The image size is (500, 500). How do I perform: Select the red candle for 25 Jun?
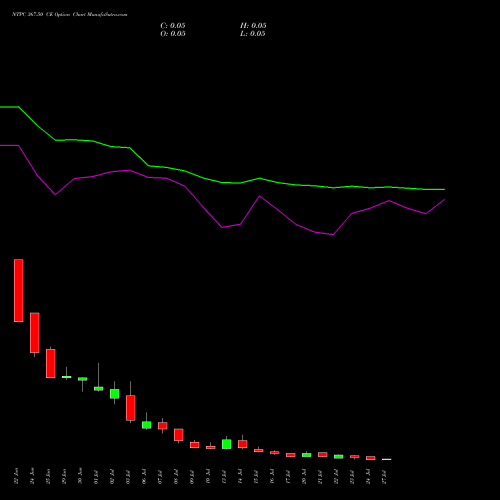[x=51, y=363]
